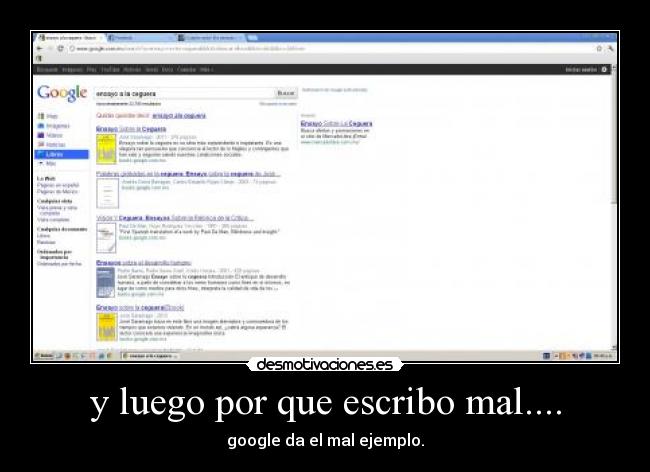Screen dimensions: 650x472
Task: Open YouTube in the black Google bar
Action: point(110,70)
